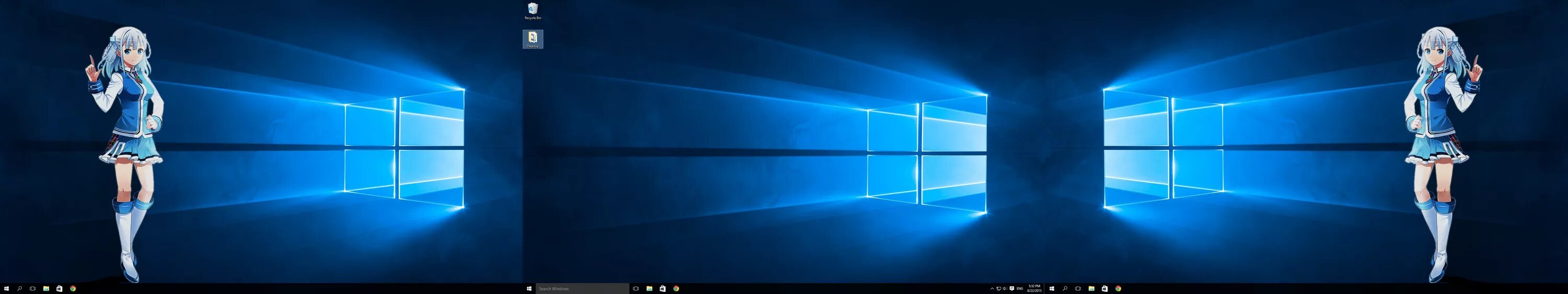Launch Chrome from the center monitor taskbar

pos(676,289)
